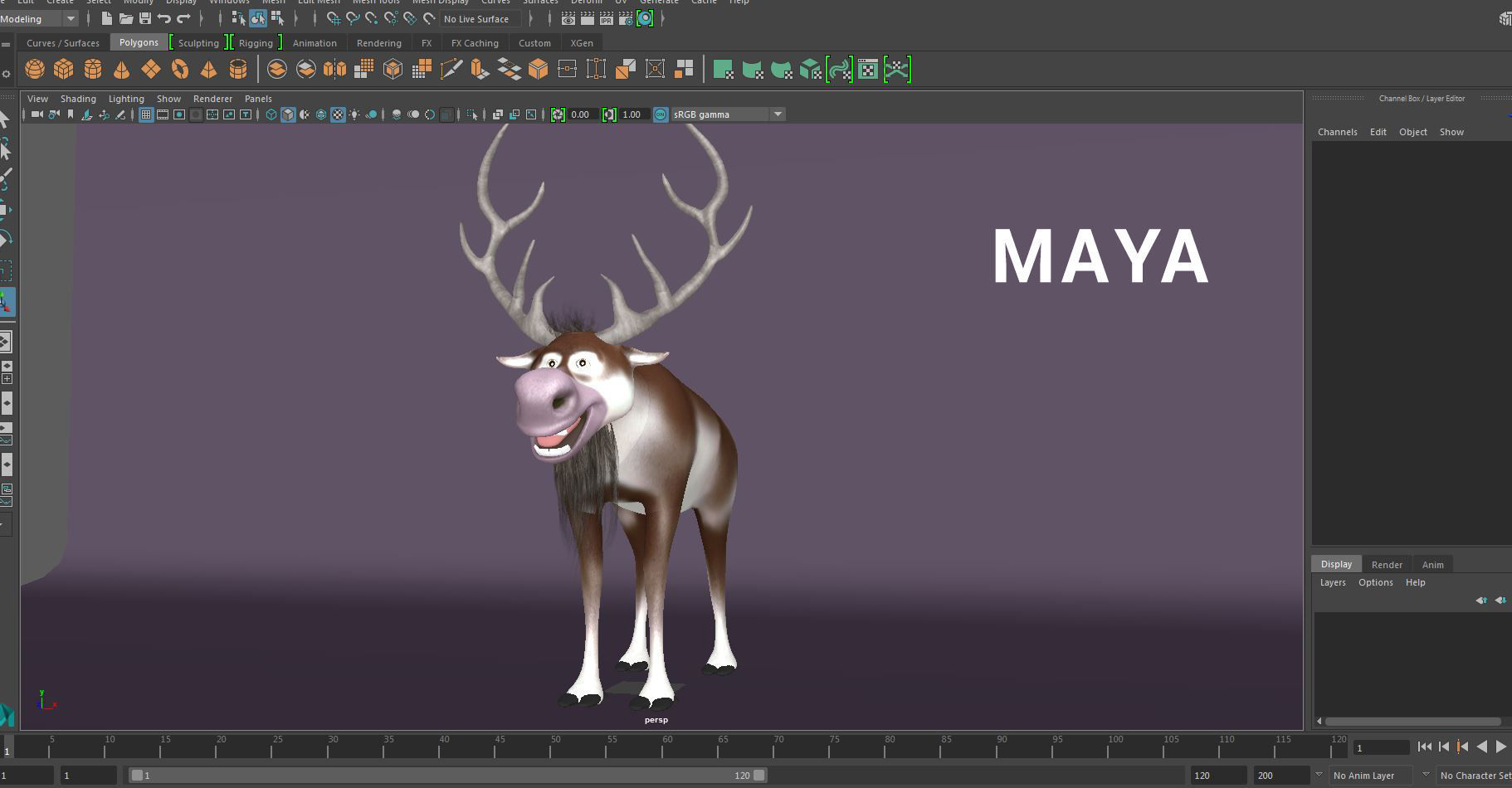The image size is (1512, 788).
Task: Create a polygon plane from the shelf
Action: (x=151, y=69)
